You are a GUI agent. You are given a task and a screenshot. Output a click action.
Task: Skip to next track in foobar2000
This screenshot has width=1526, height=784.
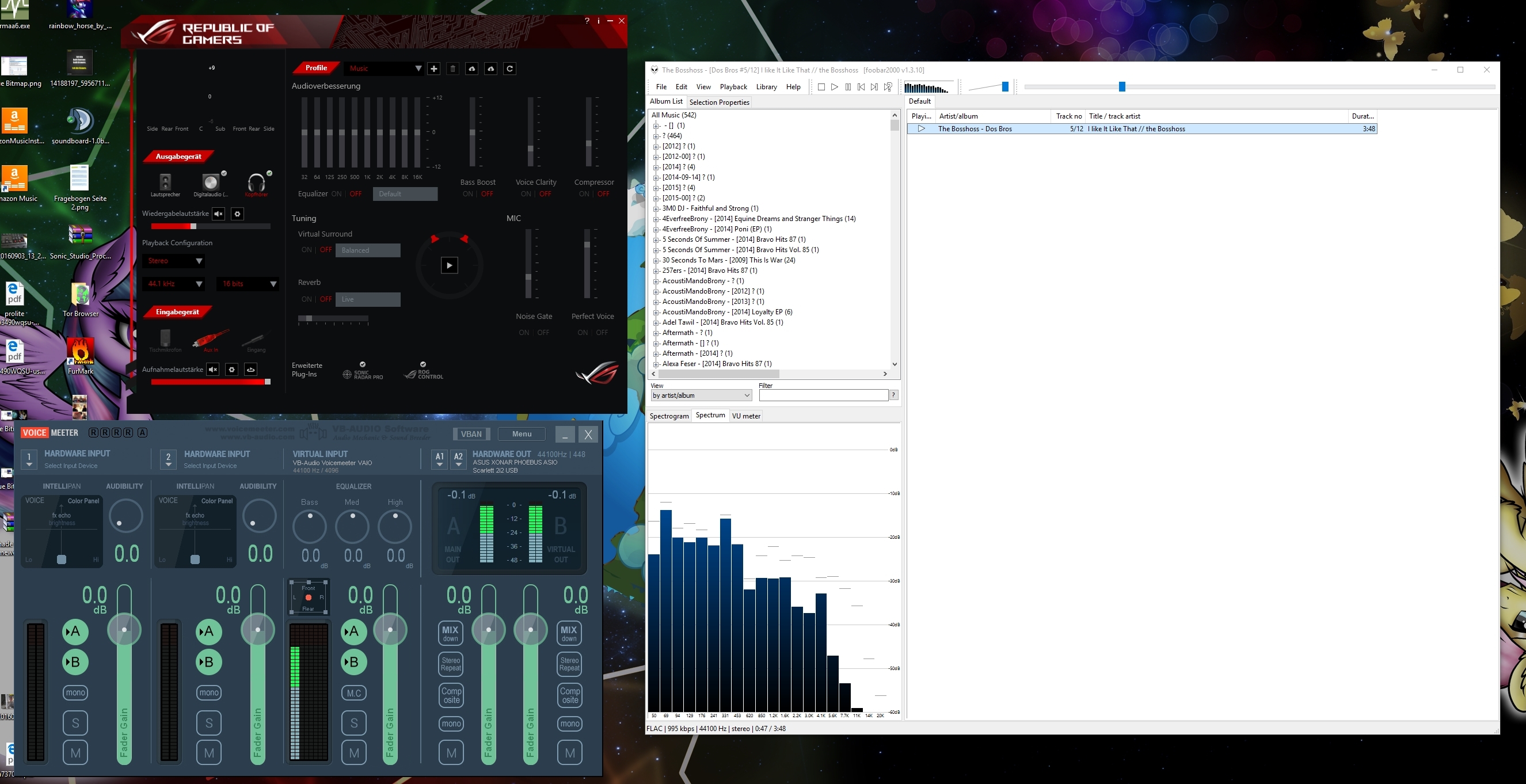click(874, 87)
